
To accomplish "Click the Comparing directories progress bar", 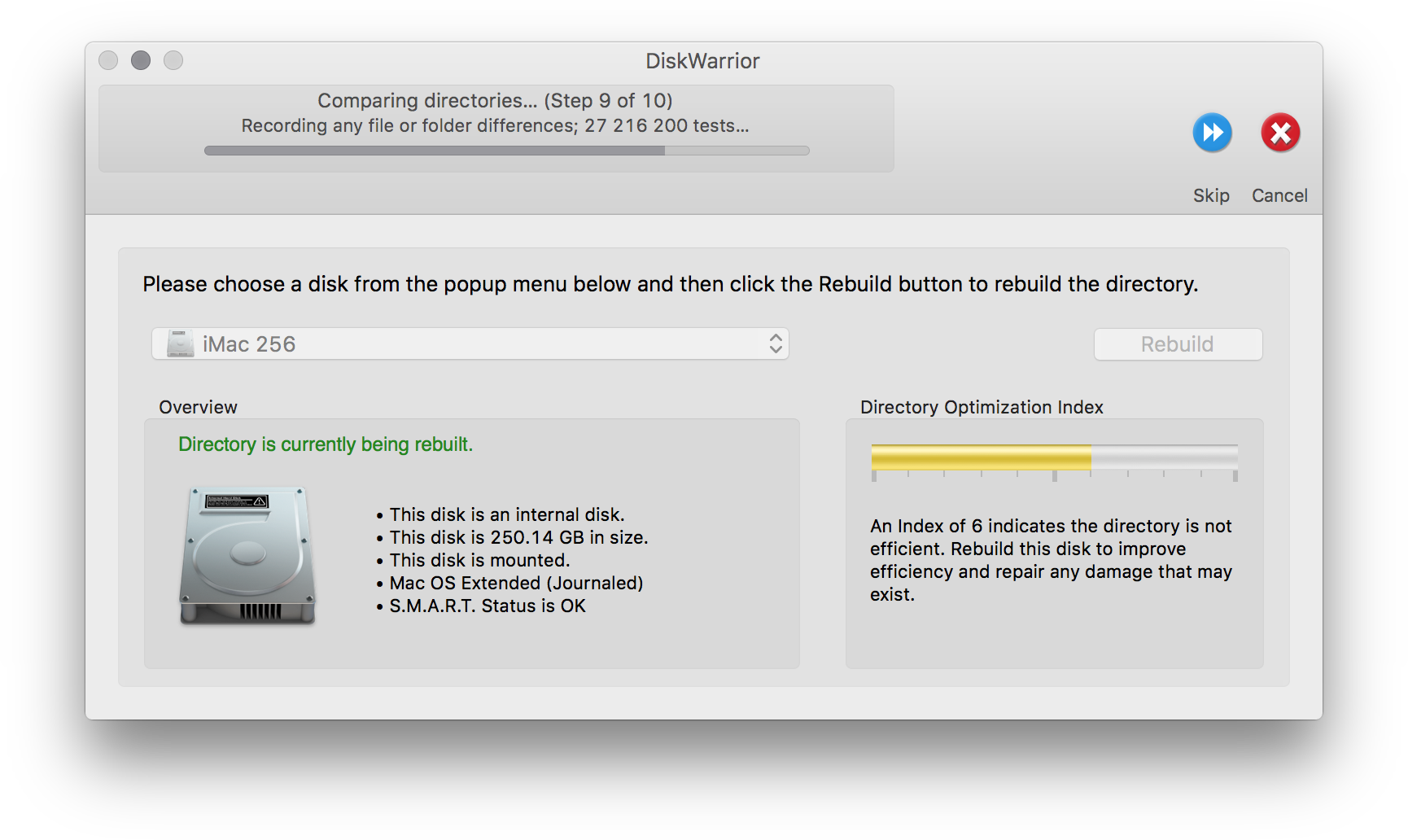I will [506, 151].
